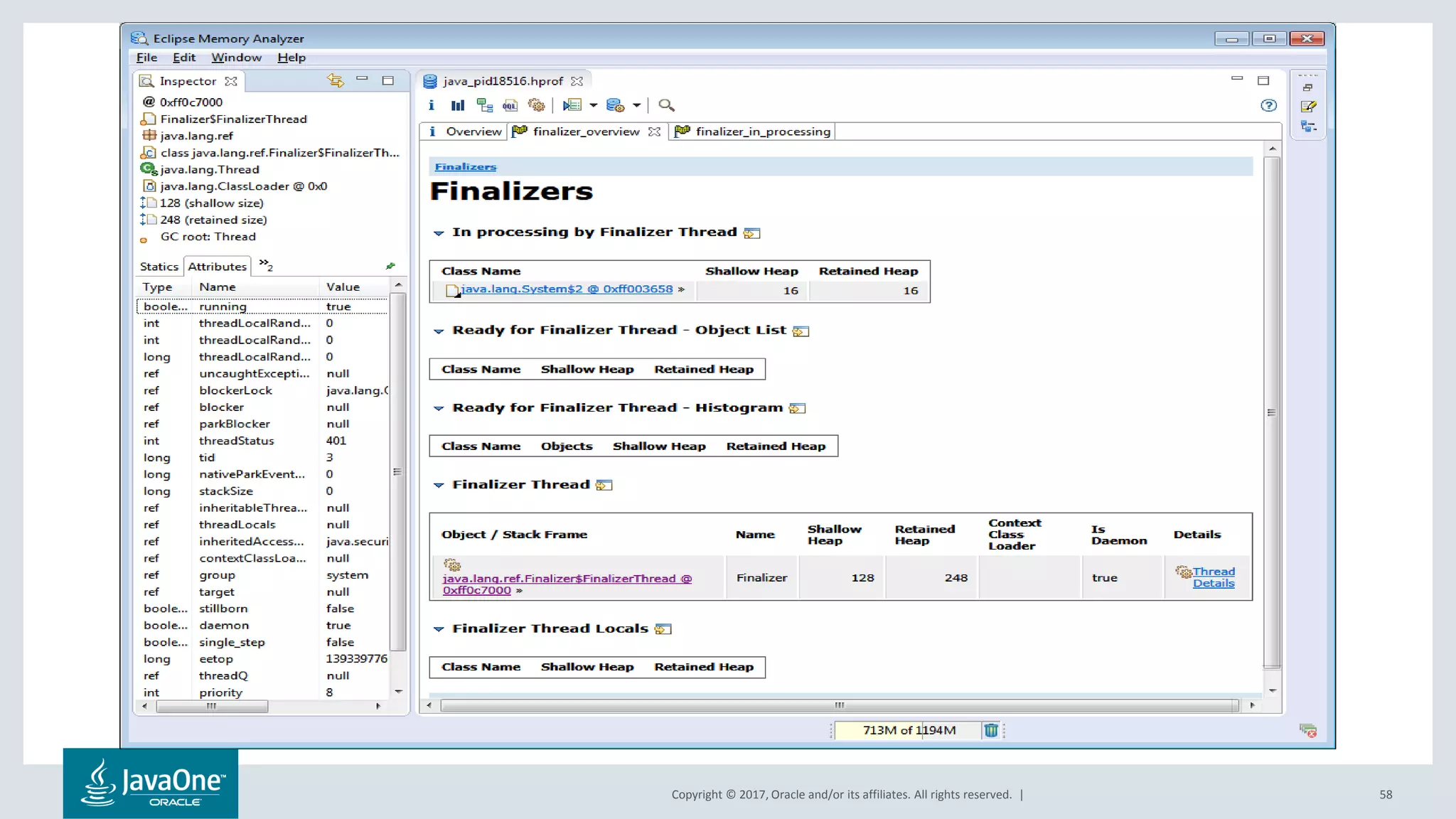The height and width of the screenshot is (819, 1456).
Task: Click the pin icon in Attributes panel
Action: click(390, 266)
